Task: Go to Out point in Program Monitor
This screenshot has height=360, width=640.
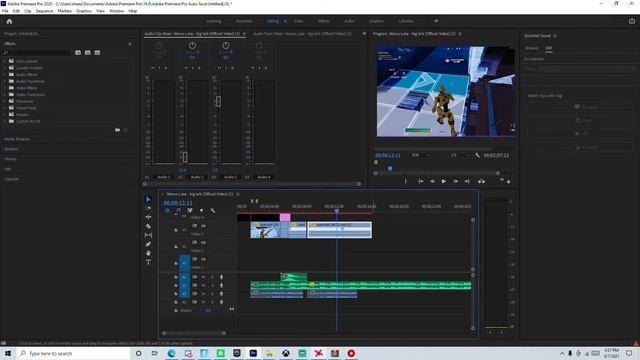Action: pyautogui.click(x=467, y=181)
